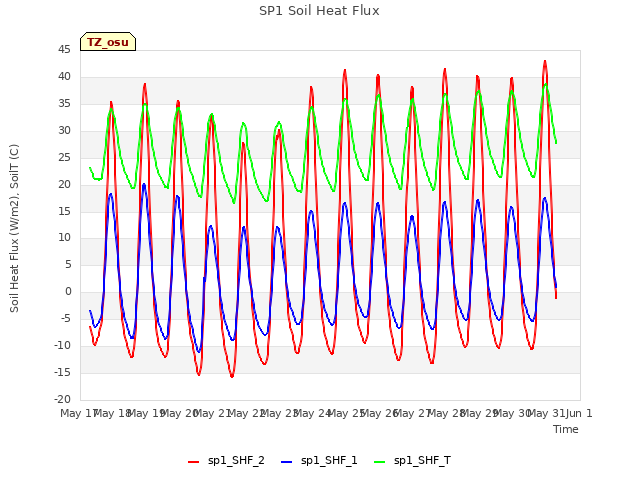
Task: Click the y-axis value 45
Action: click(x=64, y=50)
